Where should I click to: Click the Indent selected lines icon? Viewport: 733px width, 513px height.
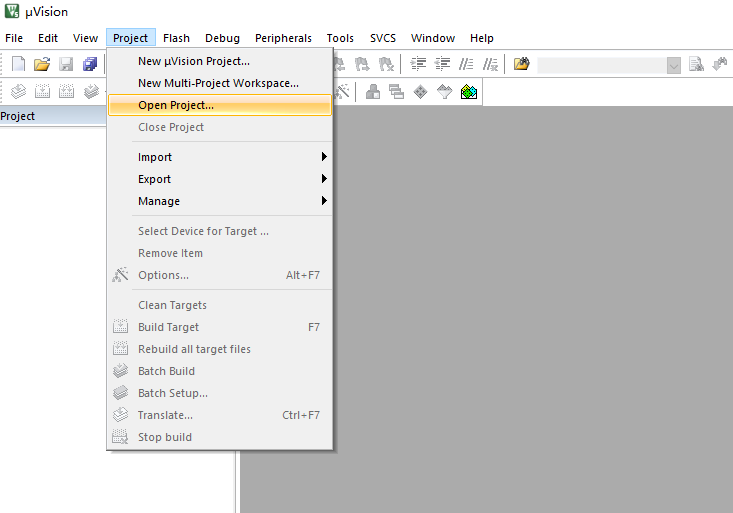(x=419, y=64)
